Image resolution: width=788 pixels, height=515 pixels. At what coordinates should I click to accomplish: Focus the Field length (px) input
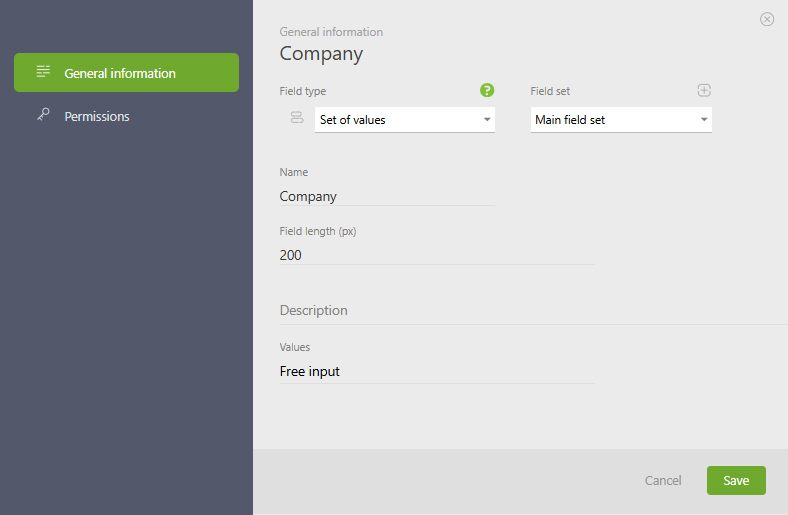pyautogui.click(x=437, y=255)
